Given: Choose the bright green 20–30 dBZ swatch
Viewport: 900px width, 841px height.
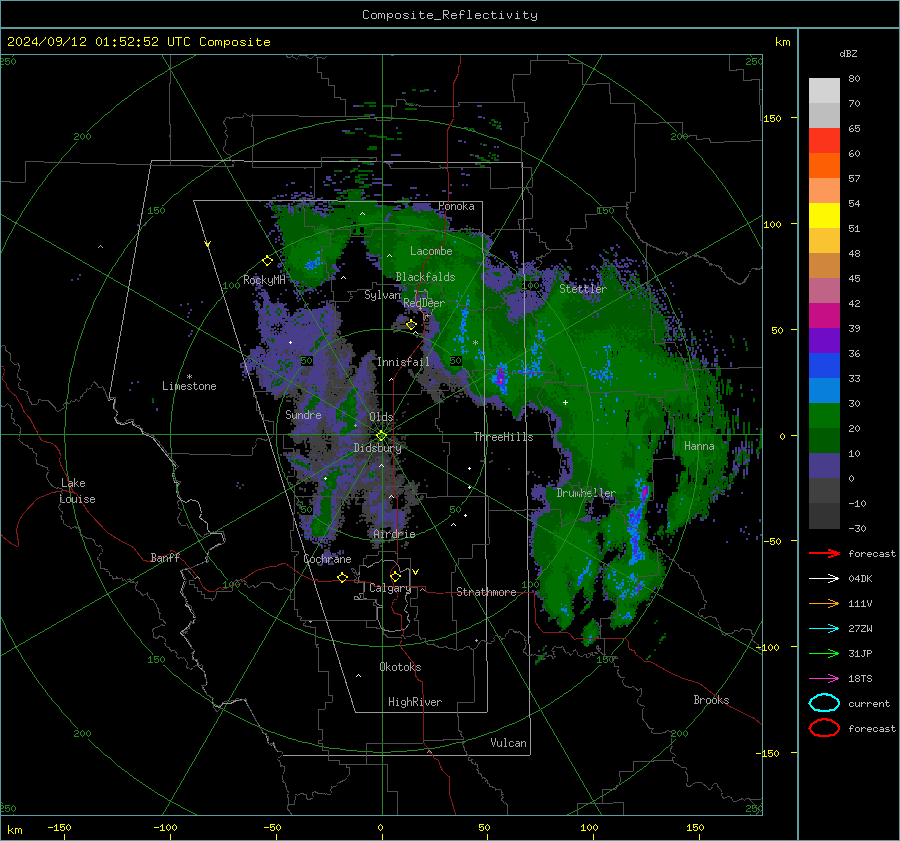Looking at the screenshot, I should [x=824, y=415].
